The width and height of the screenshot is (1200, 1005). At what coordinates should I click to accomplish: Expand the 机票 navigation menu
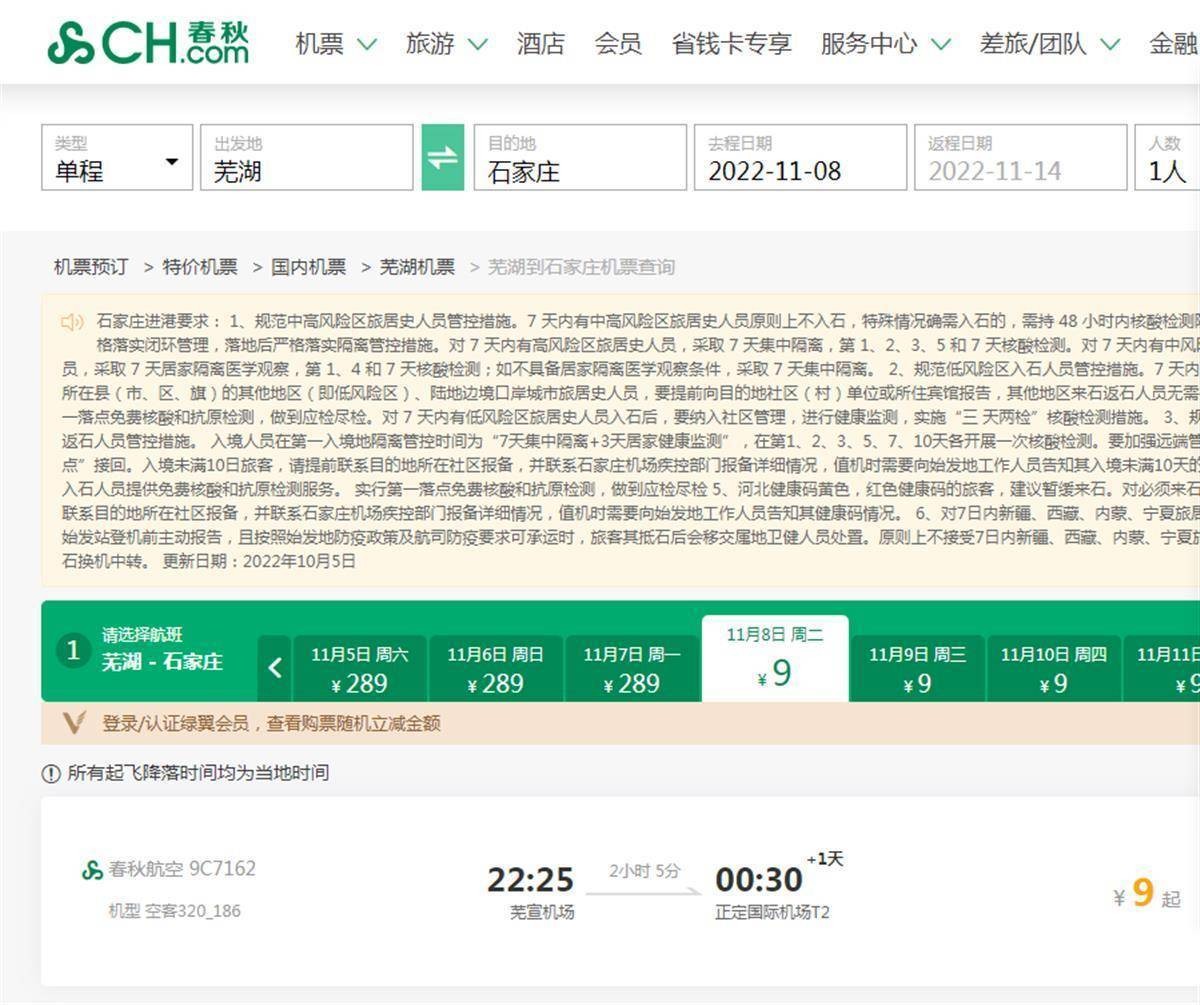coord(335,44)
